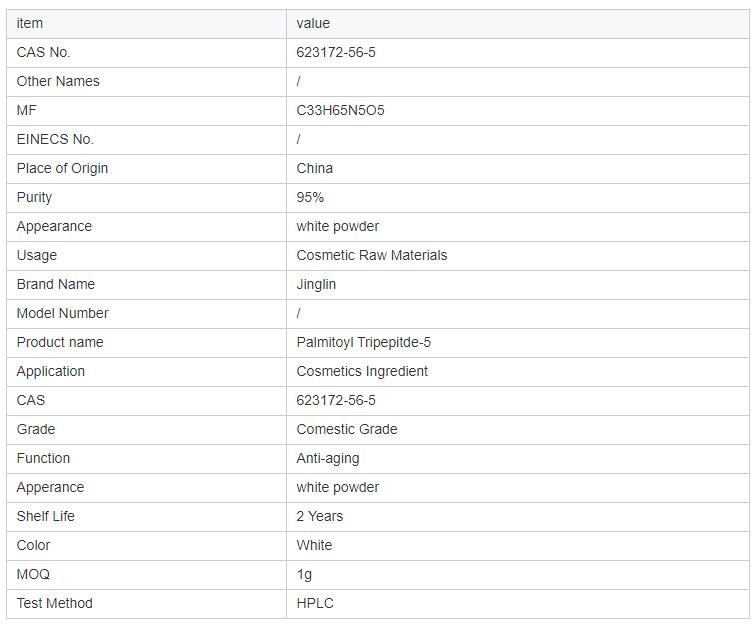Viewport: 753px width, 625px height.
Task: Select the 'CAS No.' label cell
Action: pyautogui.click(x=43, y=52)
